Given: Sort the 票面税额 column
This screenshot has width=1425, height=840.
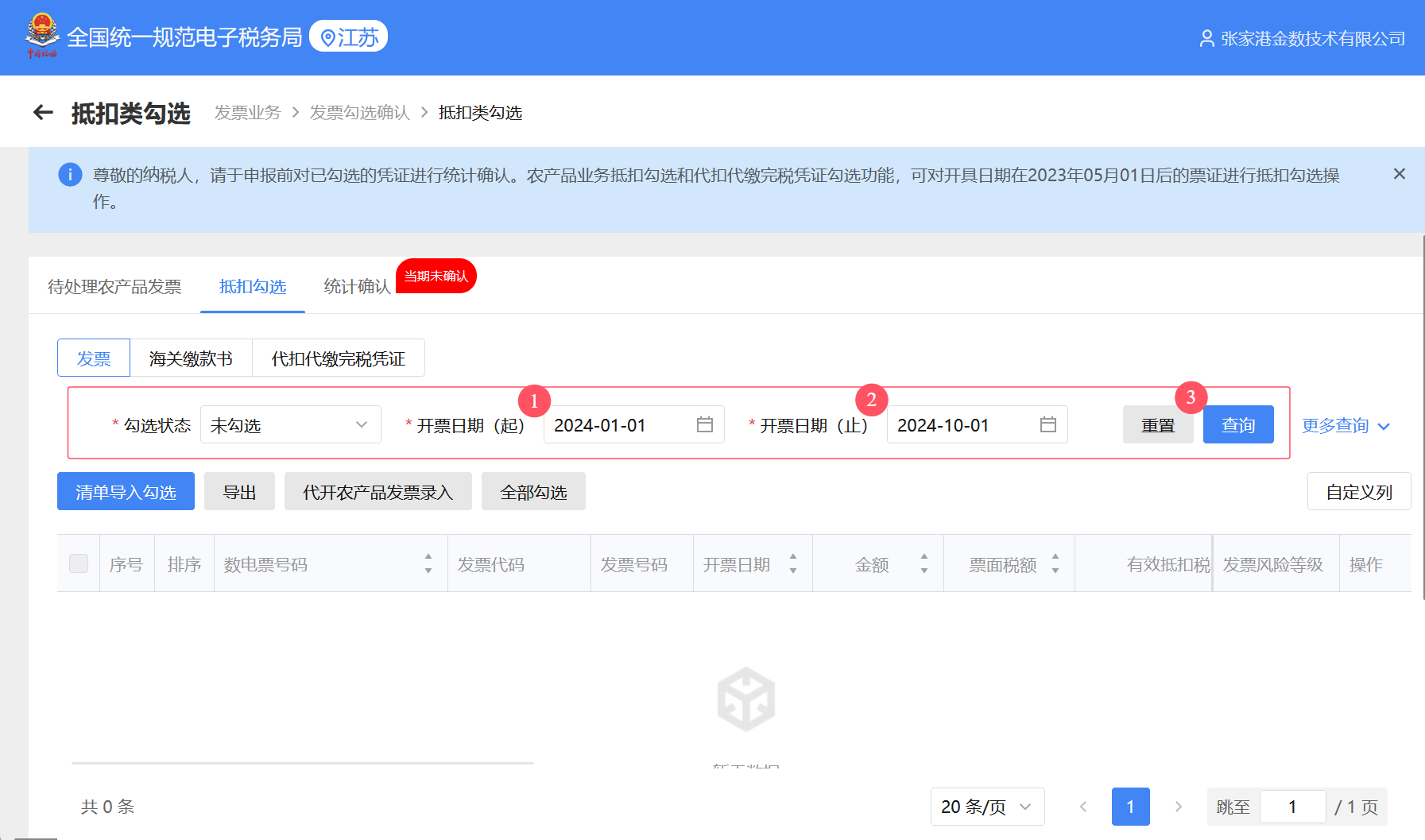Looking at the screenshot, I should tap(1055, 563).
